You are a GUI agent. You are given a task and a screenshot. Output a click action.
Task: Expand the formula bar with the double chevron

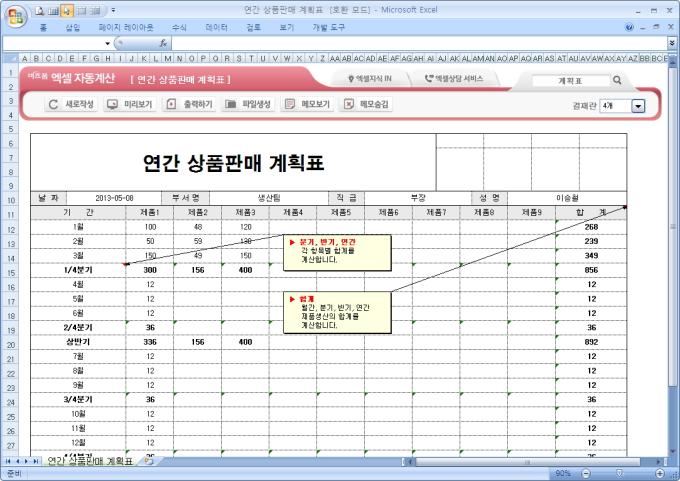pyautogui.click(x=671, y=43)
